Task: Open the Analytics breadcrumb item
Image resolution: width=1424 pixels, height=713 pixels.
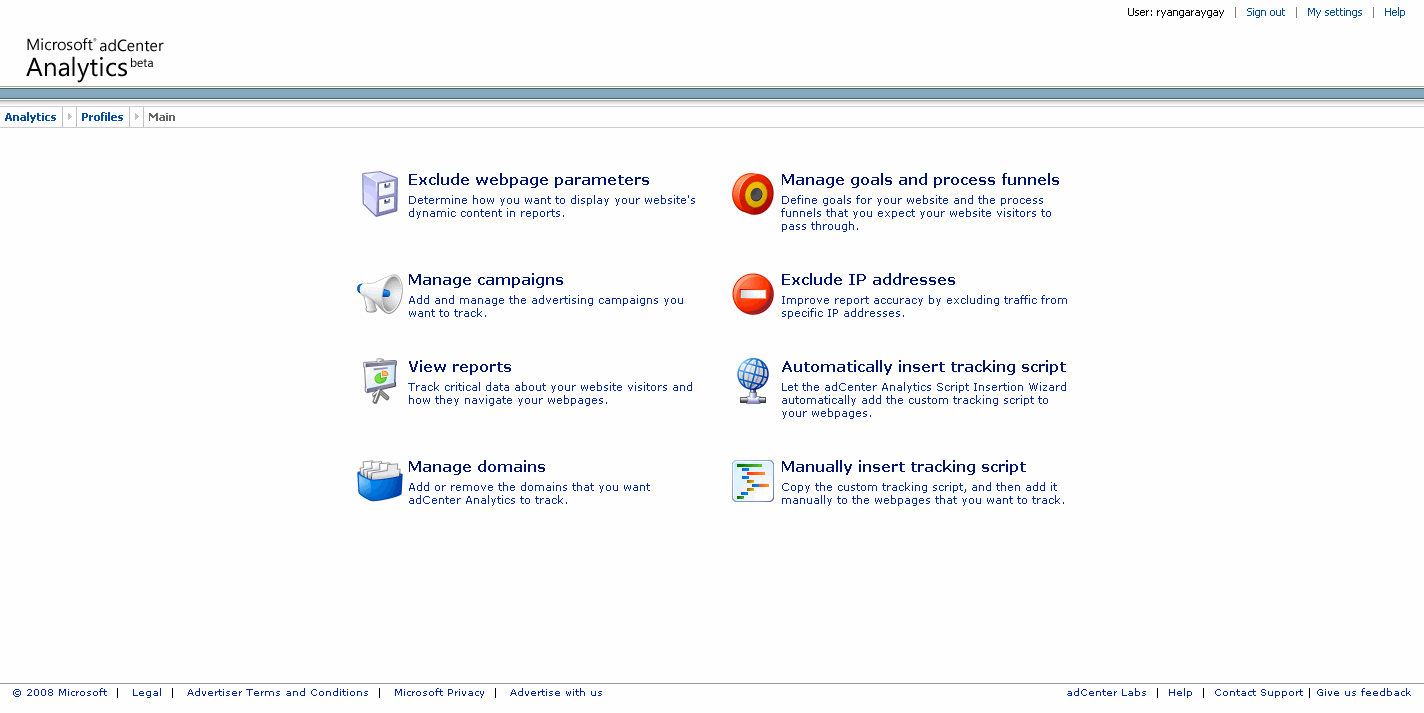Action: pyautogui.click(x=30, y=117)
